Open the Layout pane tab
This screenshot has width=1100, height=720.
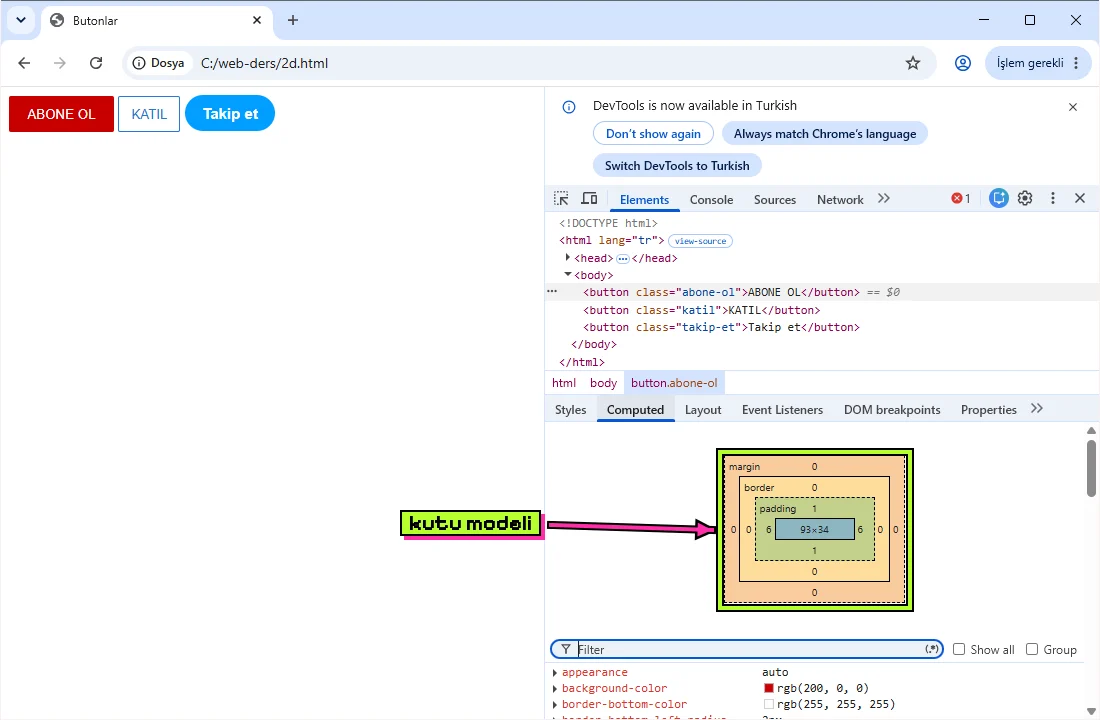[703, 409]
